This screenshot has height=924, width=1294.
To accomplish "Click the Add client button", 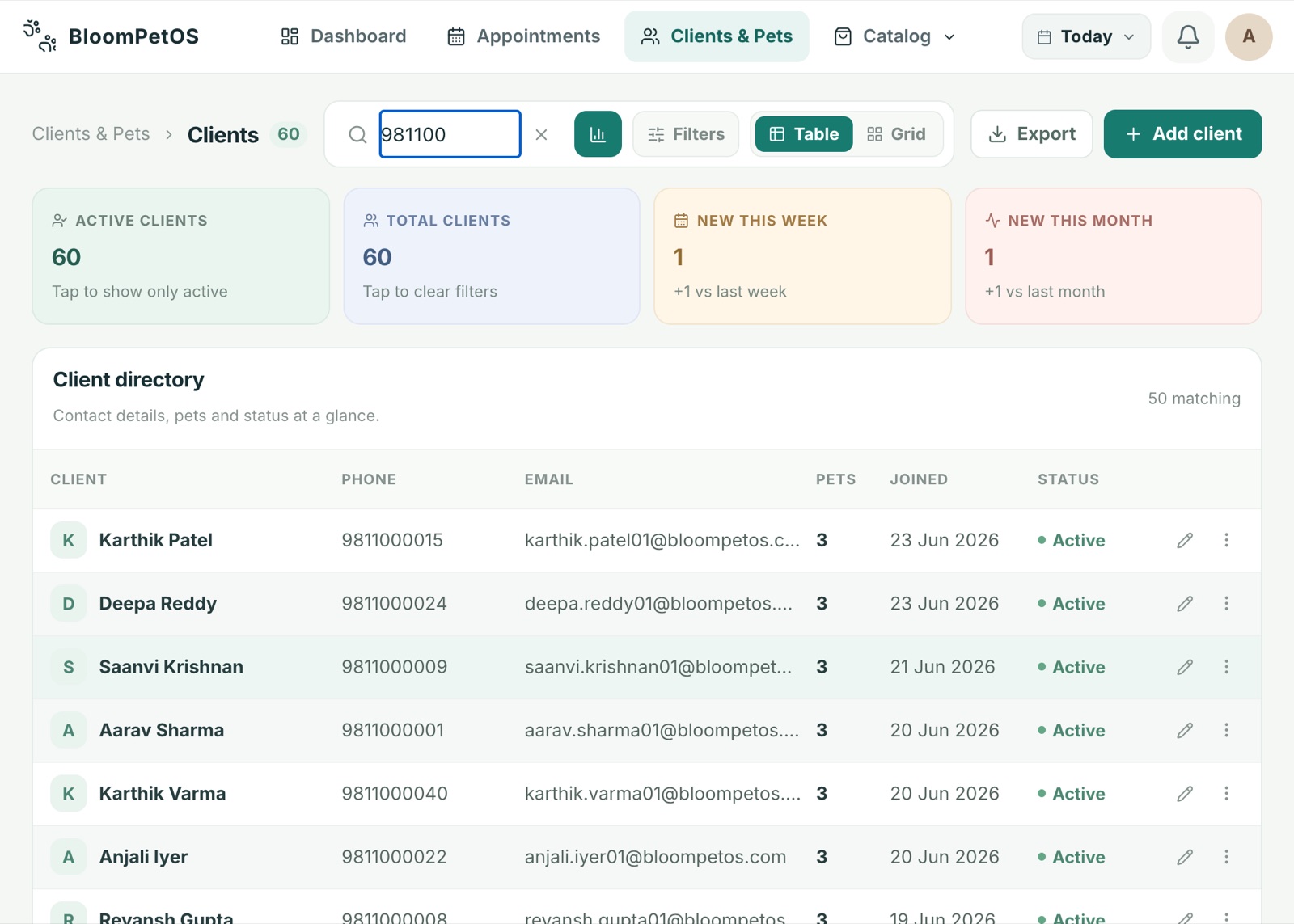I will point(1182,134).
